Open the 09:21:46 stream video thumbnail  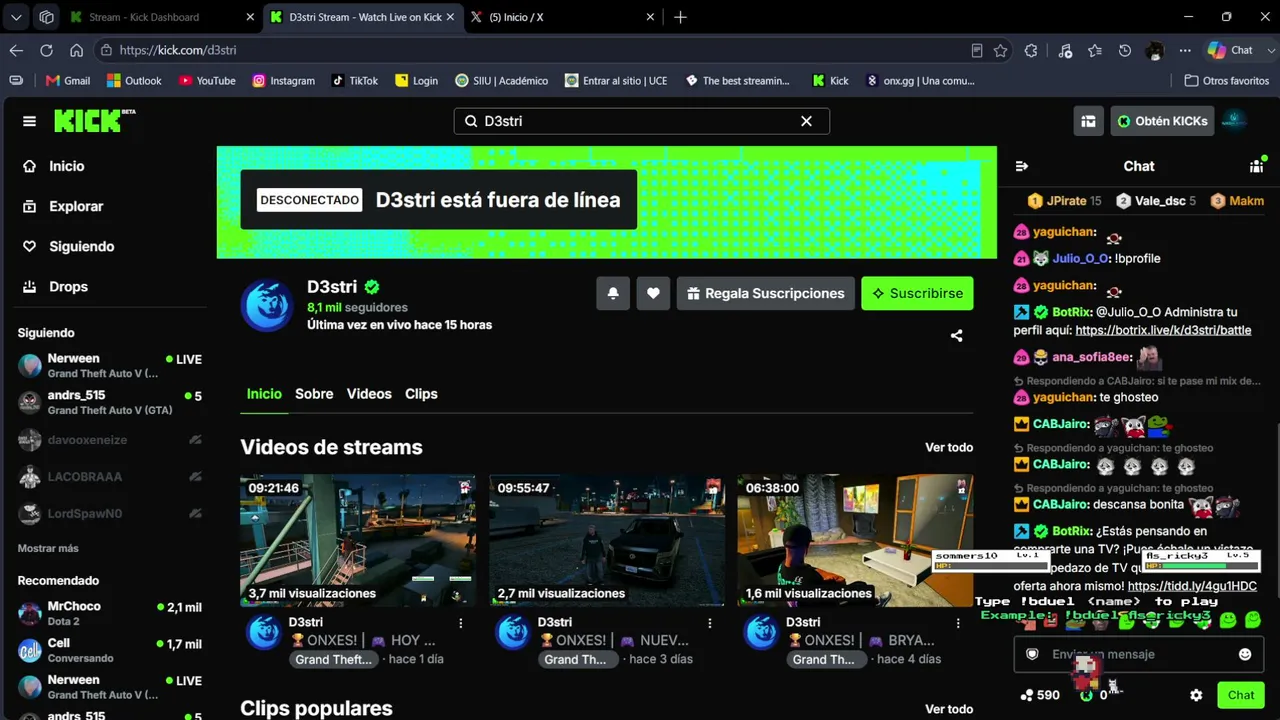pyautogui.click(x=358, y=540)
